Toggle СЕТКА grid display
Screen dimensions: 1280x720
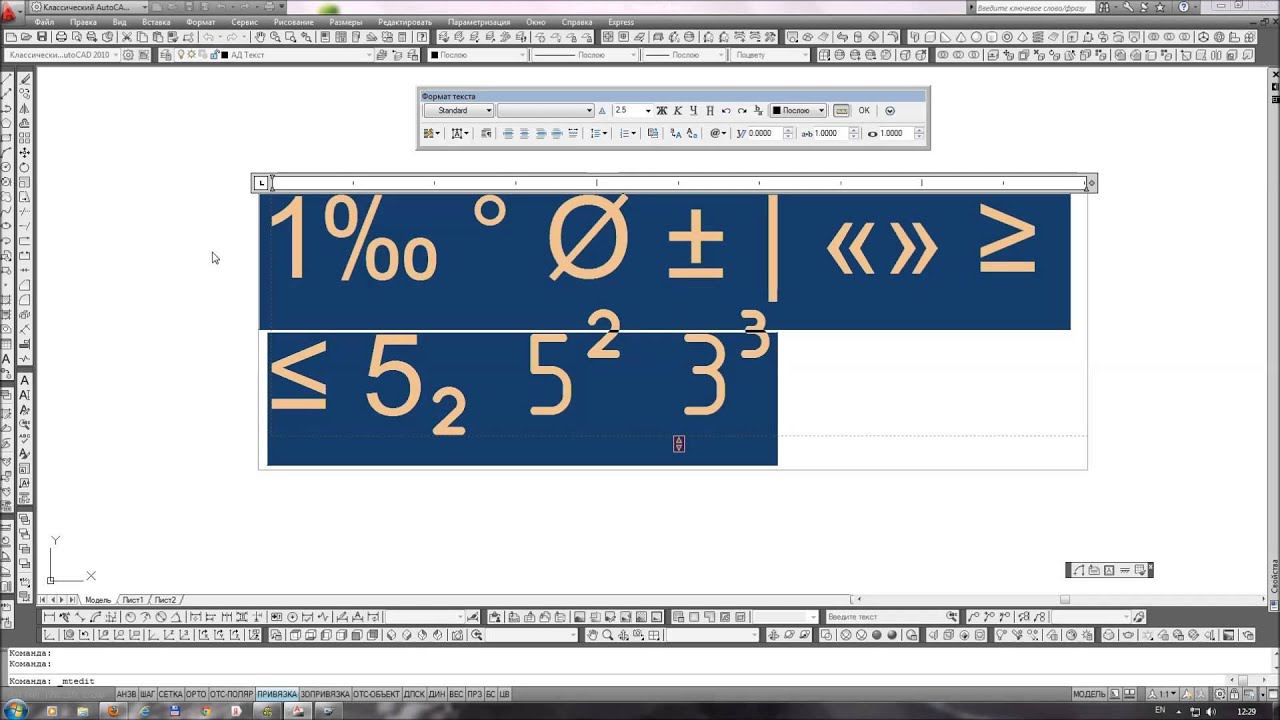coord(171,694)
